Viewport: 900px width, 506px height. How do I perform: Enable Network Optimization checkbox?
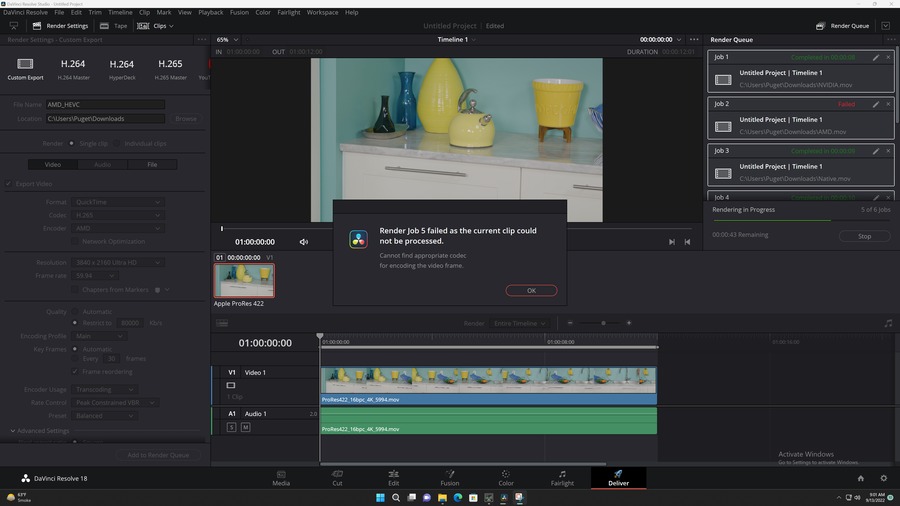[x=75, y=242]
